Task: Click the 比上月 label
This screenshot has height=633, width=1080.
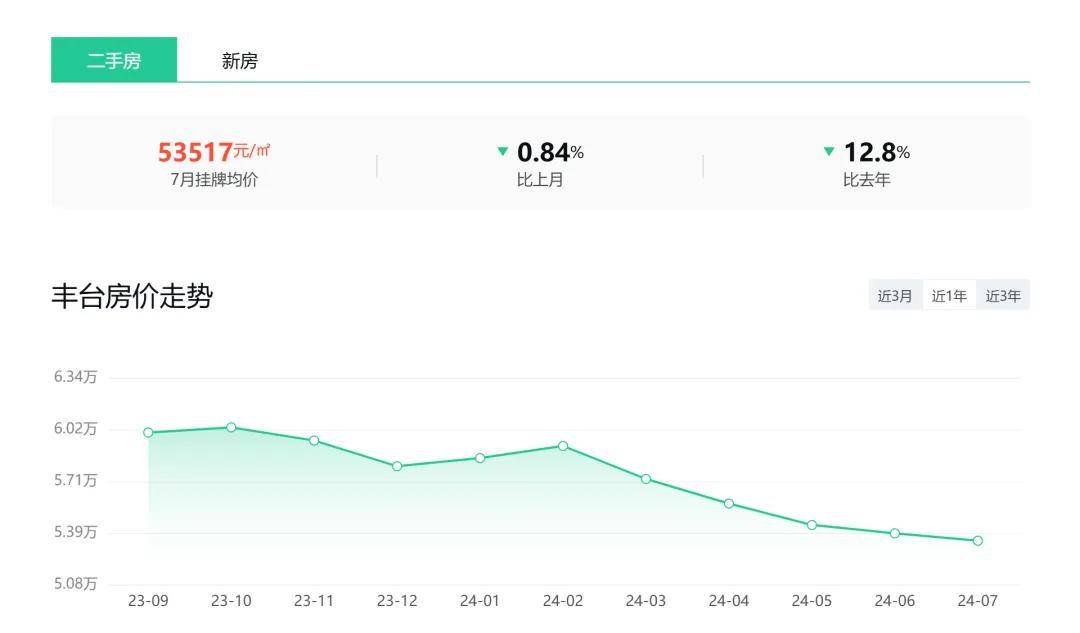Action: [x=540, y=180]
